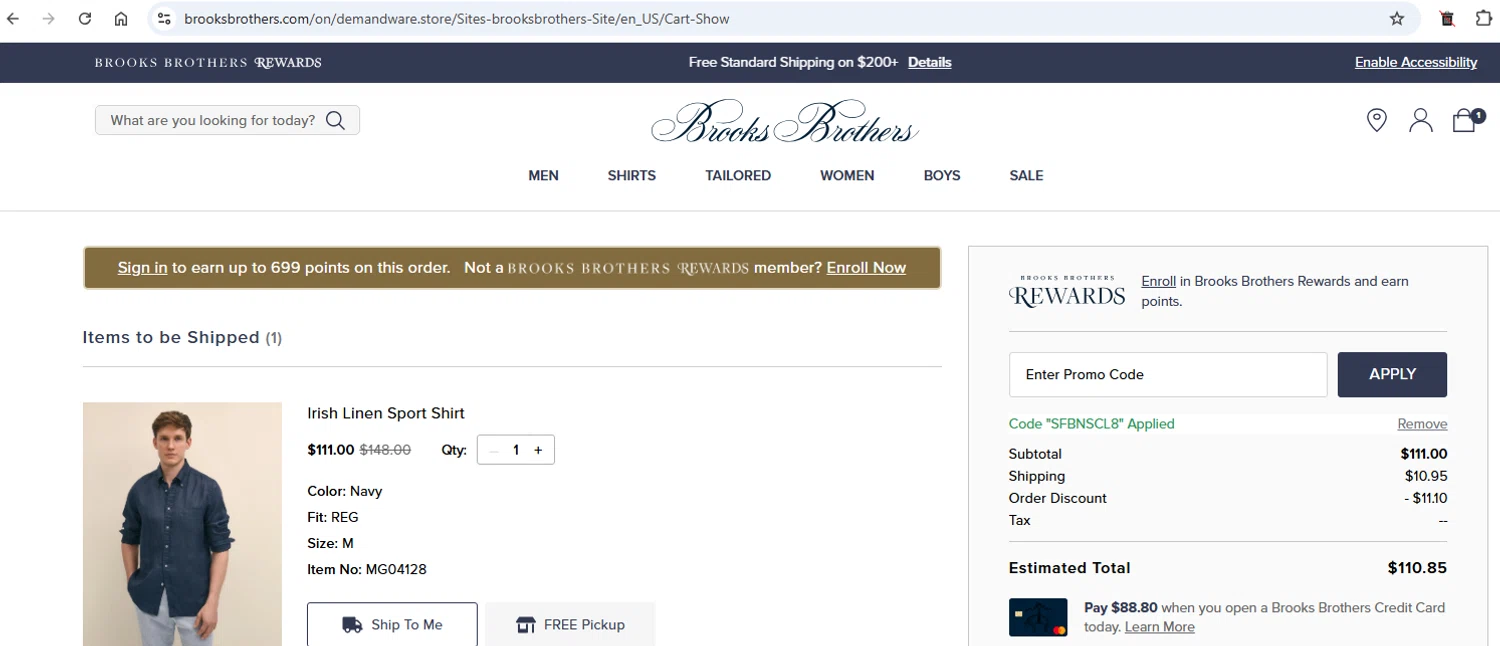
Task: Click the Item No: MG04128 text
Action: click(367, 570)
